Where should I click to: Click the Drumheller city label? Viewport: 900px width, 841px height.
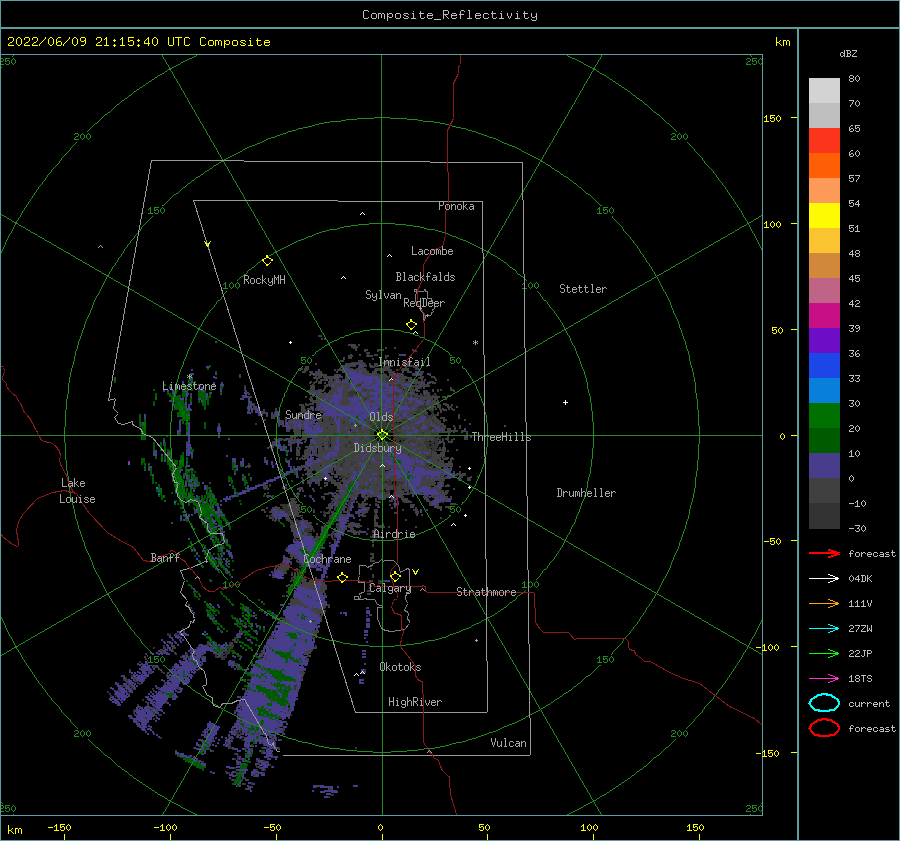pyautogui.click(x=586, y=493)
